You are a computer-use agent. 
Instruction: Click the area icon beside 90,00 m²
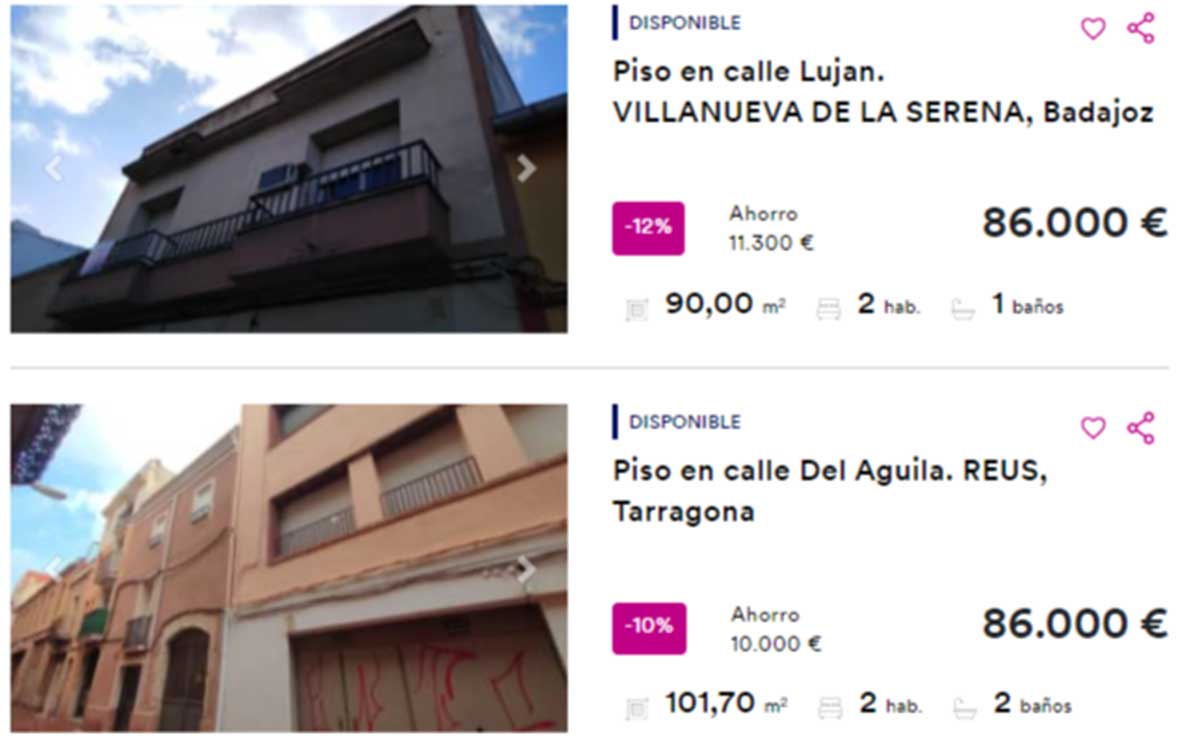click(x=636, y=309)
